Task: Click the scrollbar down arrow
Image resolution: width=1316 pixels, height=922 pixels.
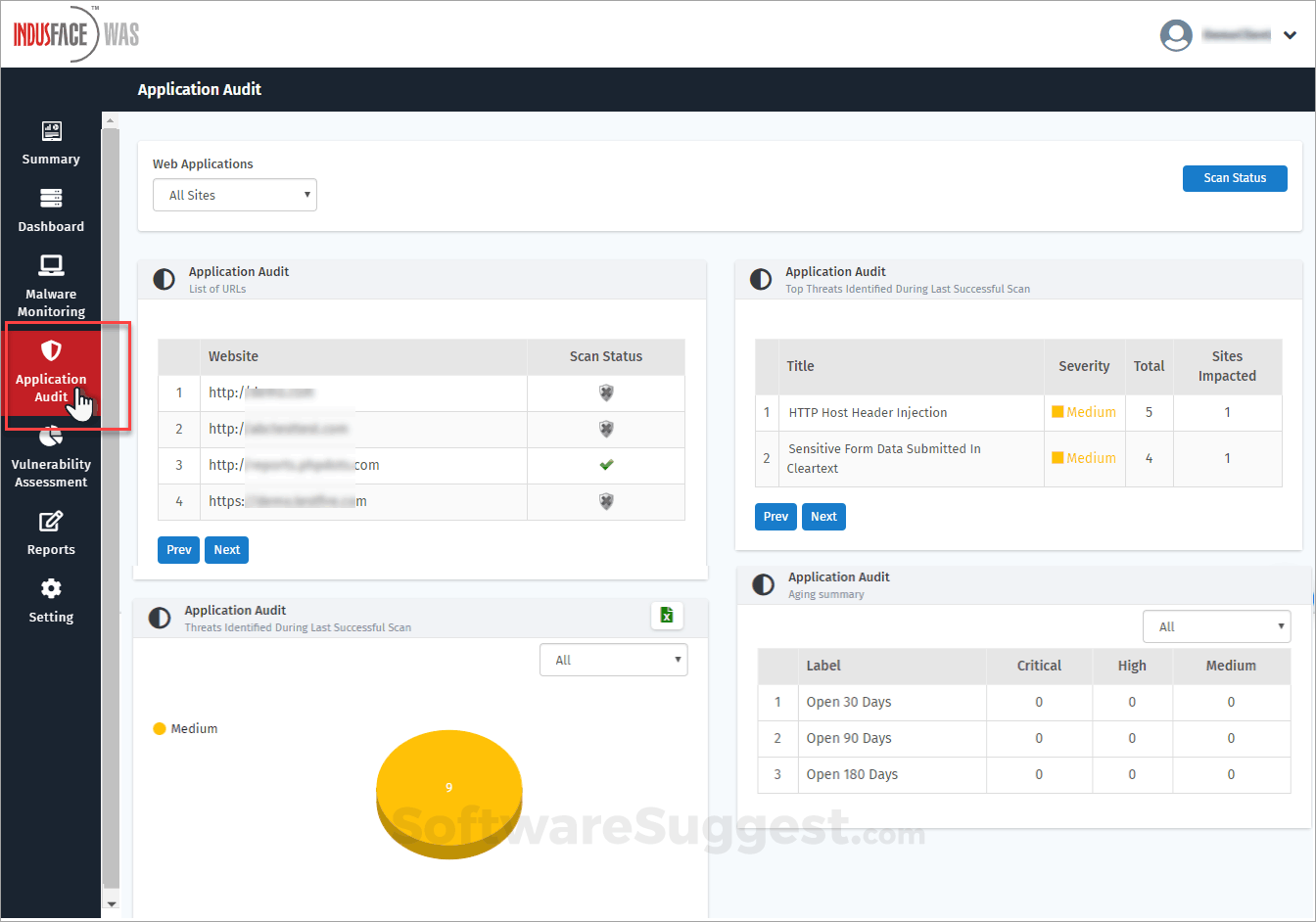Action: (111, 904)
